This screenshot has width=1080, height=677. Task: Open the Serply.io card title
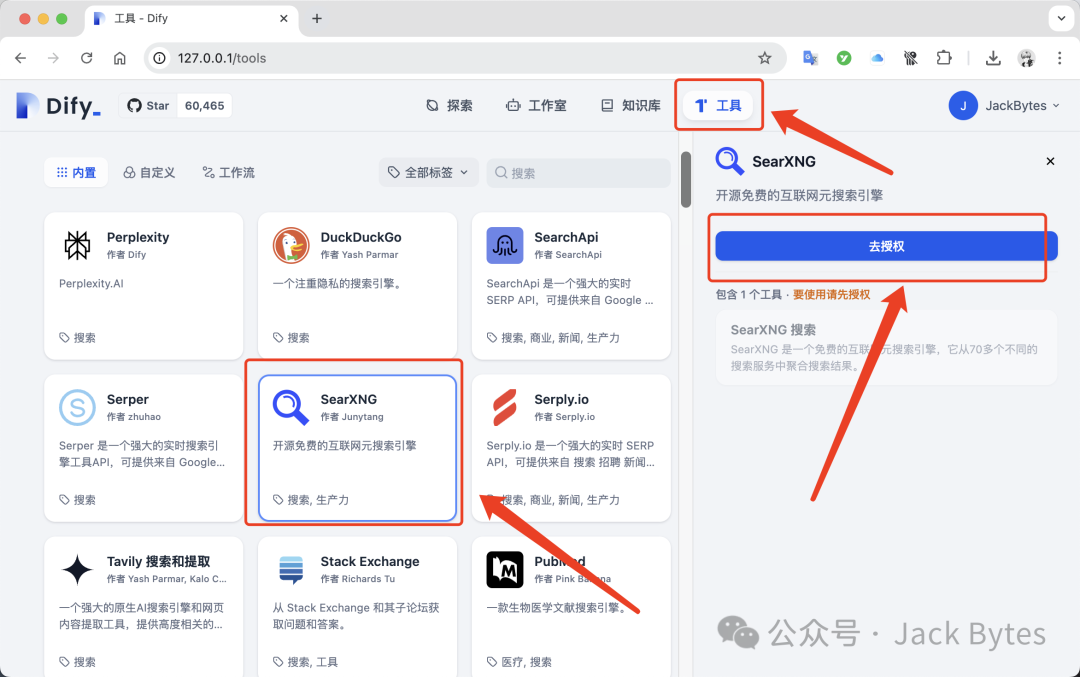(561, 399)
